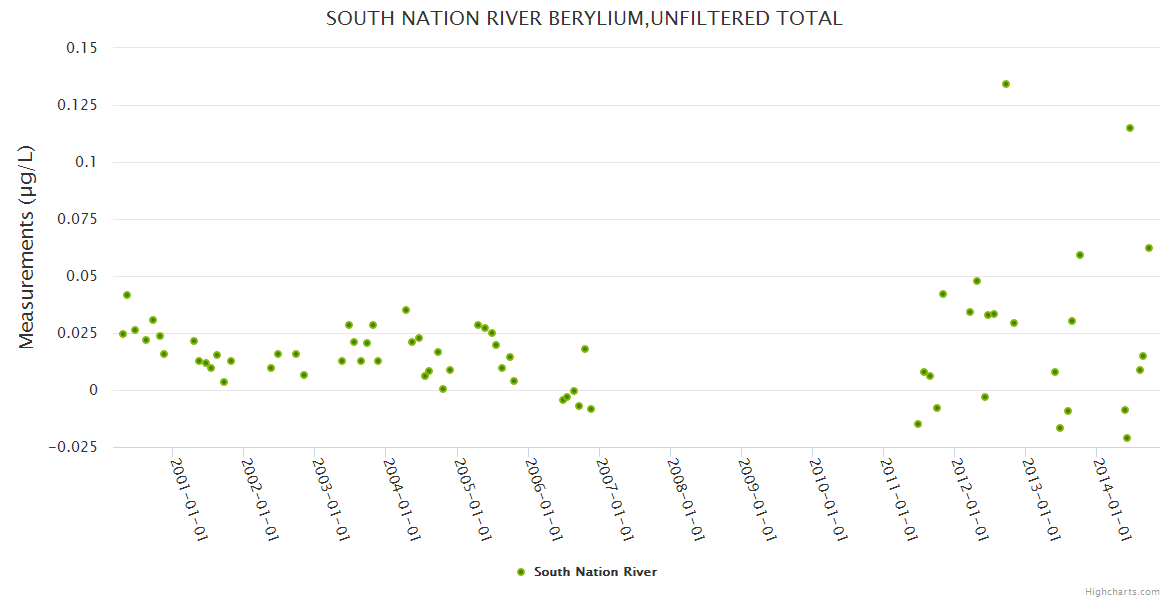Select the 2014 data point near 0.115

[1130, 128]
